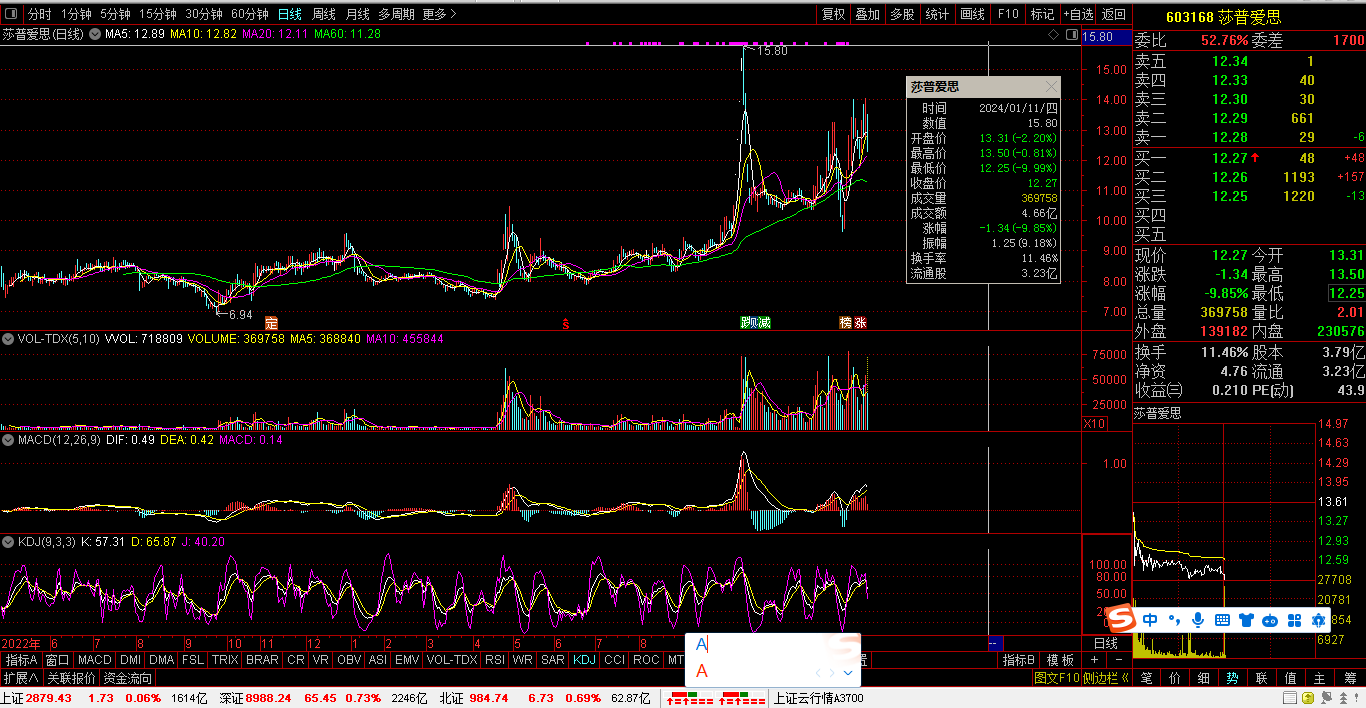This screenshot has width=1366, height=708.
Task: Toggle KDJ indicator tab
Action: click(585, 660)
